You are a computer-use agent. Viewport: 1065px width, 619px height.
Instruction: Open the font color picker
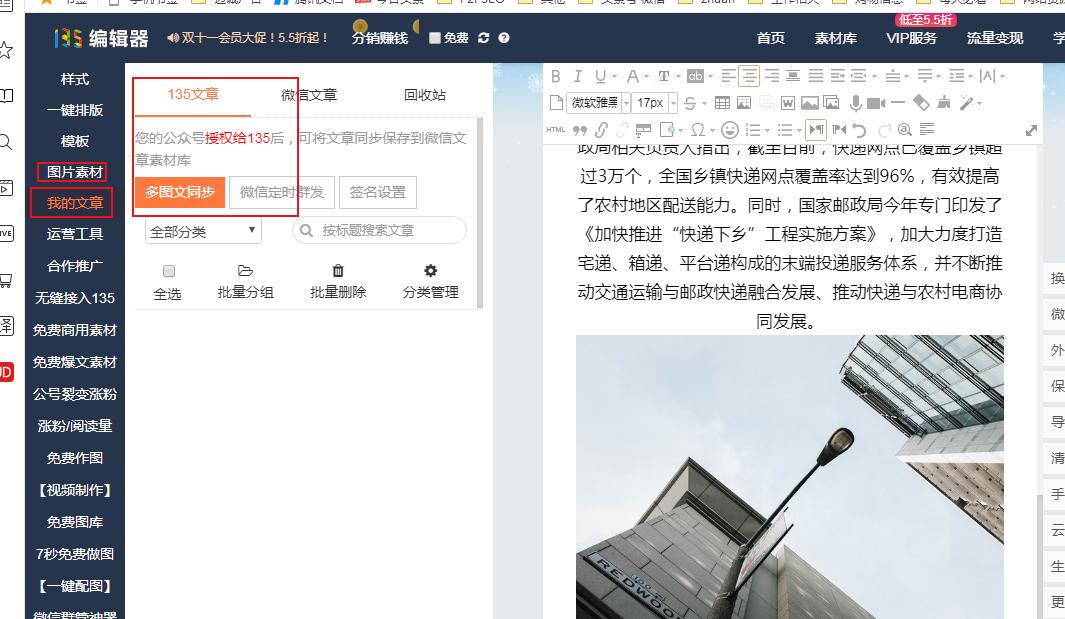coord(632,75)
